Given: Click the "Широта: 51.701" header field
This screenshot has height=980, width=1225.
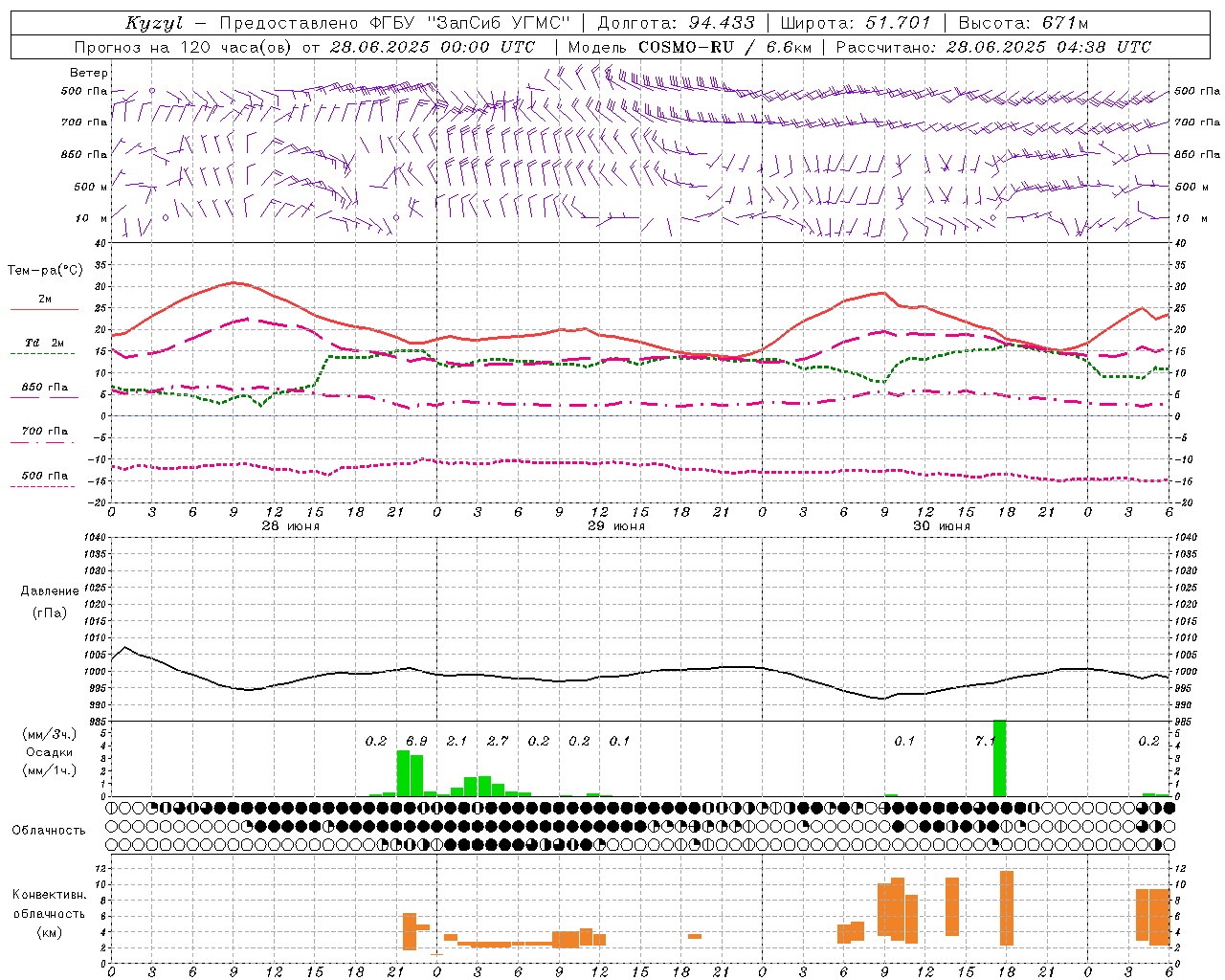Looking at the screenshot, I should click(856, 23).
